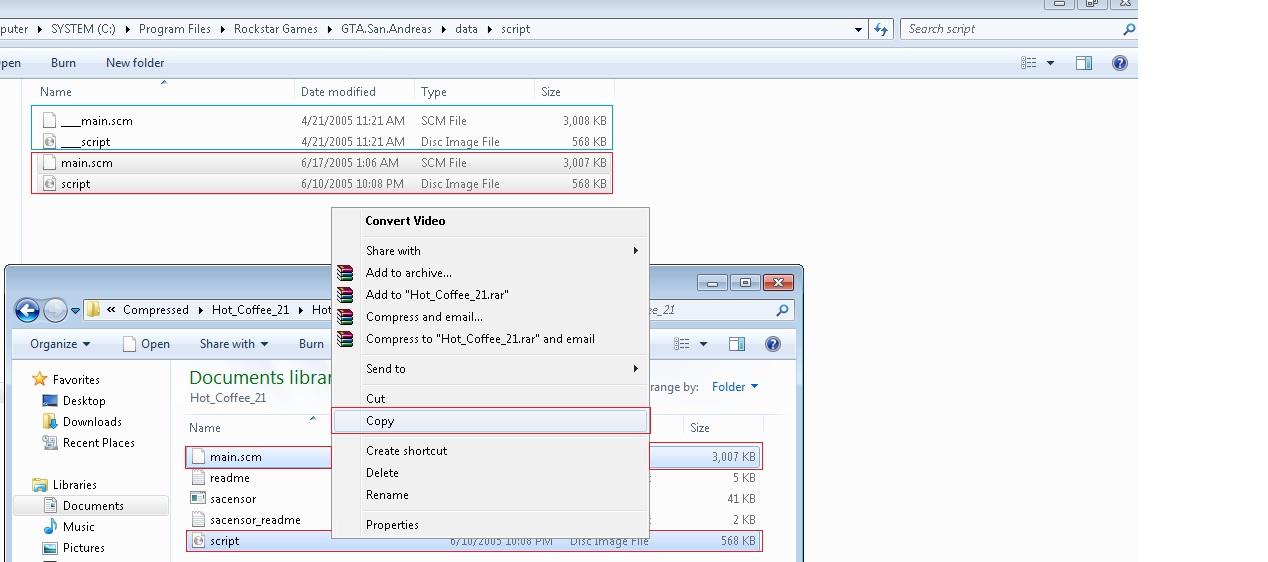Screen dimensions: 1268x562
Task: Click New folder in script folder toolbar
Action: click(x=135, y=63)
